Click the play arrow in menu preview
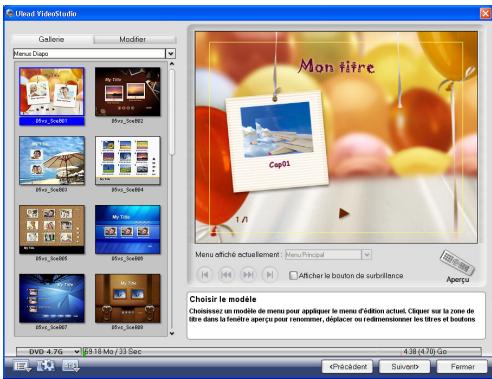492x379 pixels. point(344,213)
